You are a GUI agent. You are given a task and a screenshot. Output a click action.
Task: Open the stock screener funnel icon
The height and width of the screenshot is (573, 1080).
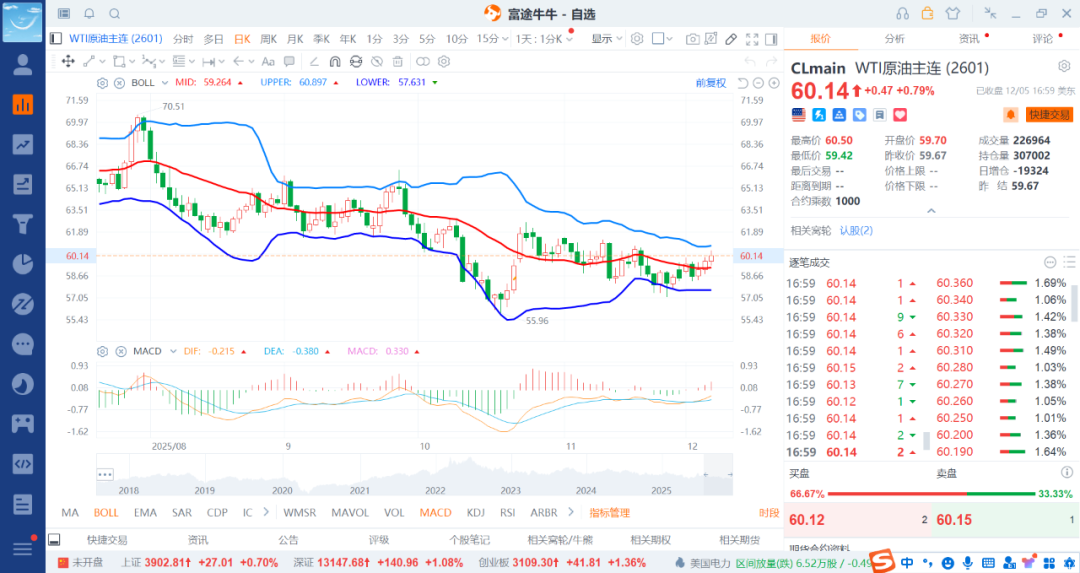click(x=23, y=224)
